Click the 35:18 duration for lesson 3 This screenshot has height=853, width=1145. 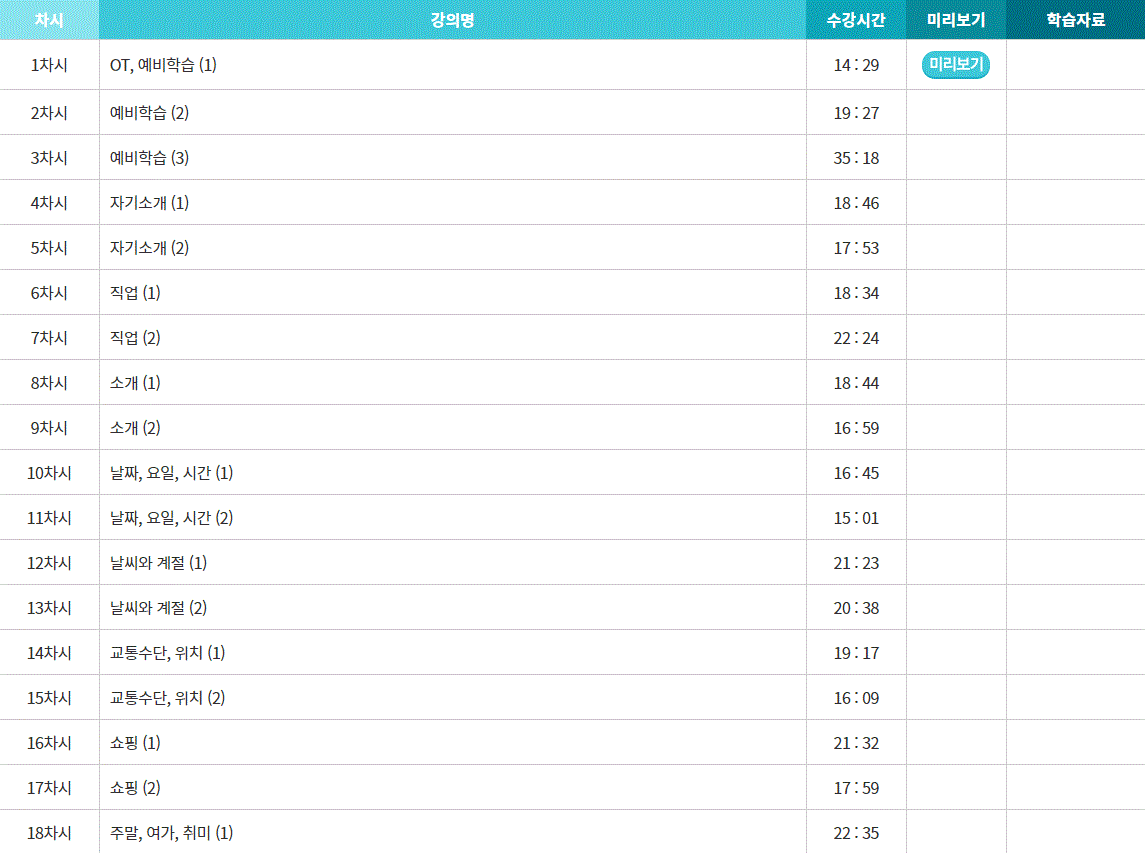(856, 158)
